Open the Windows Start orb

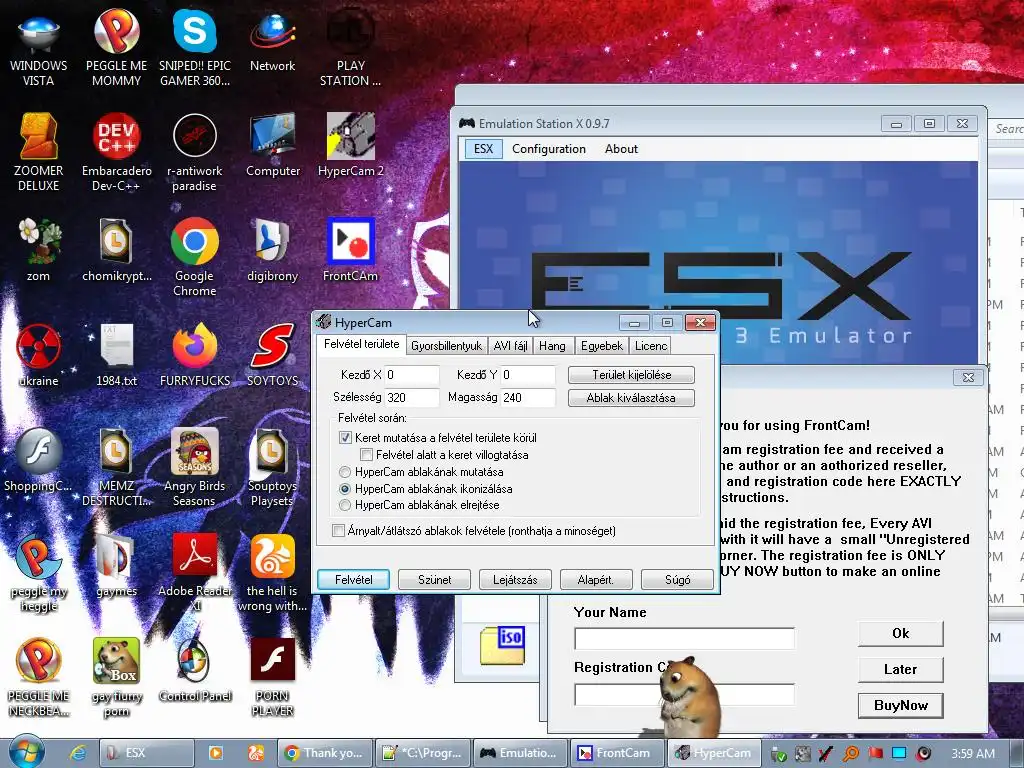tap(27, 752)
